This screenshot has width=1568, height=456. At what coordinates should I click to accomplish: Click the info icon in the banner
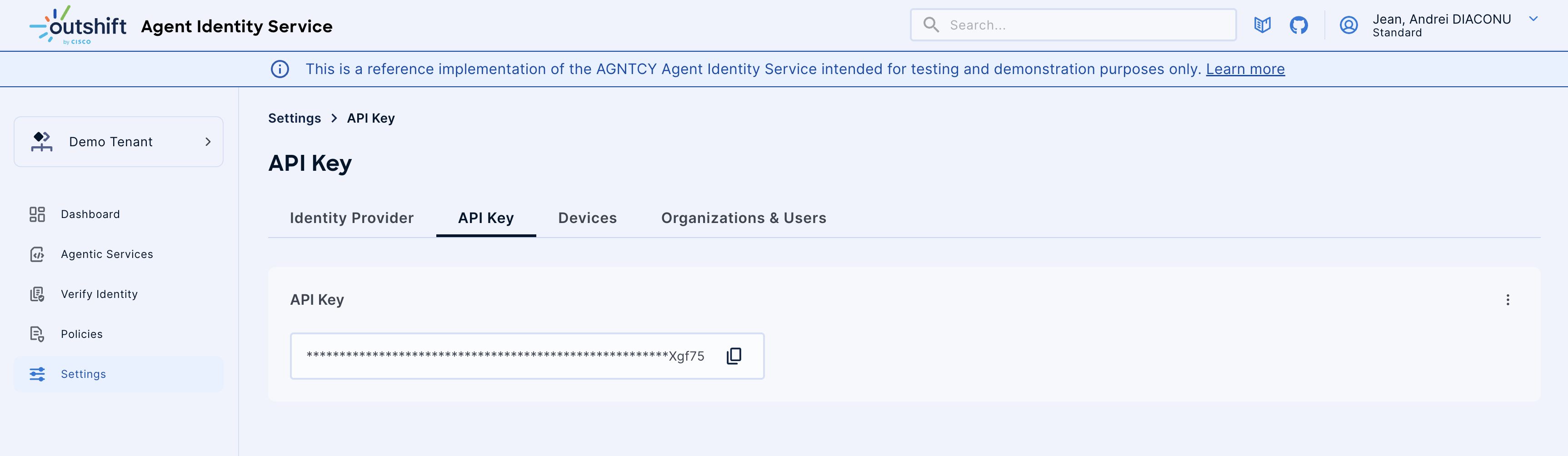[x=280, y=69]
